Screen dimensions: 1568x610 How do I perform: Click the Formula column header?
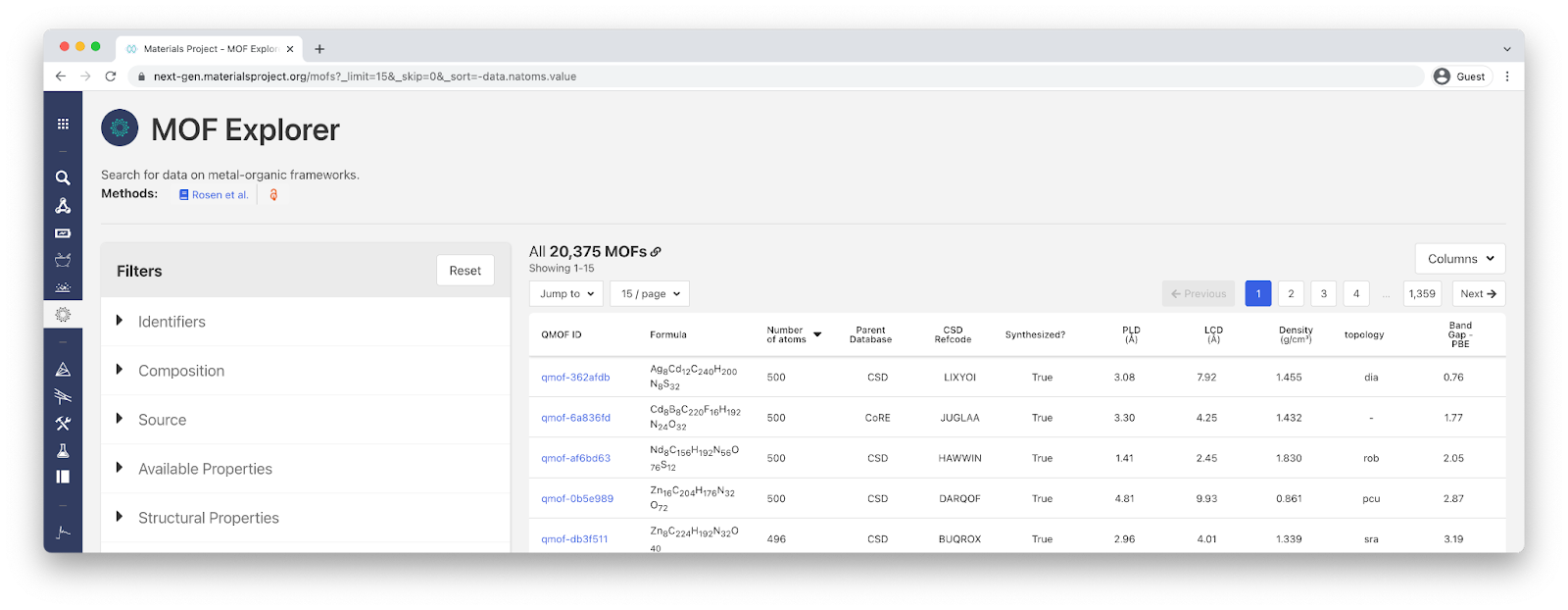point(668,335)
